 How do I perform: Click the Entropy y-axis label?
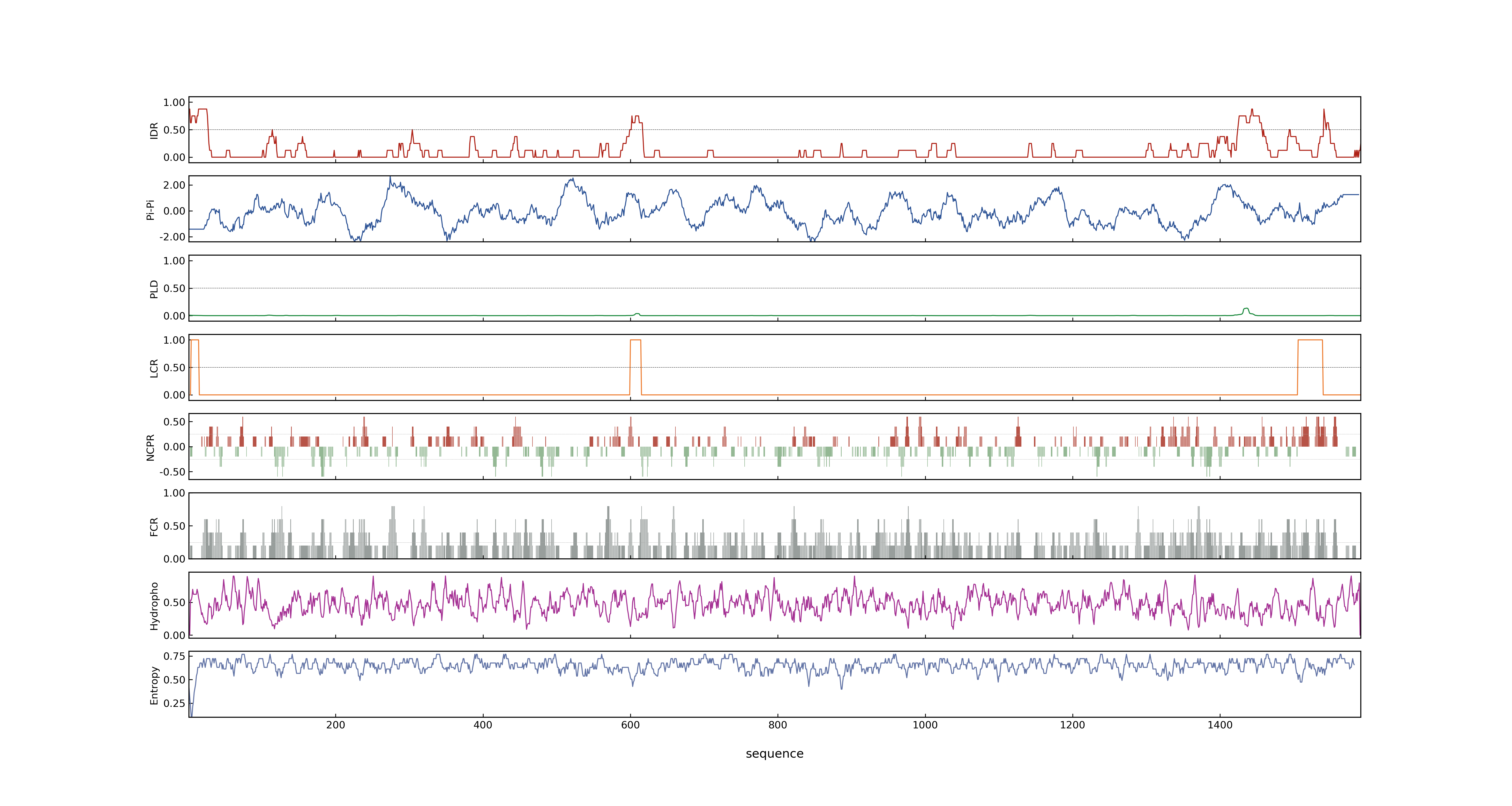tap(154, 685)
